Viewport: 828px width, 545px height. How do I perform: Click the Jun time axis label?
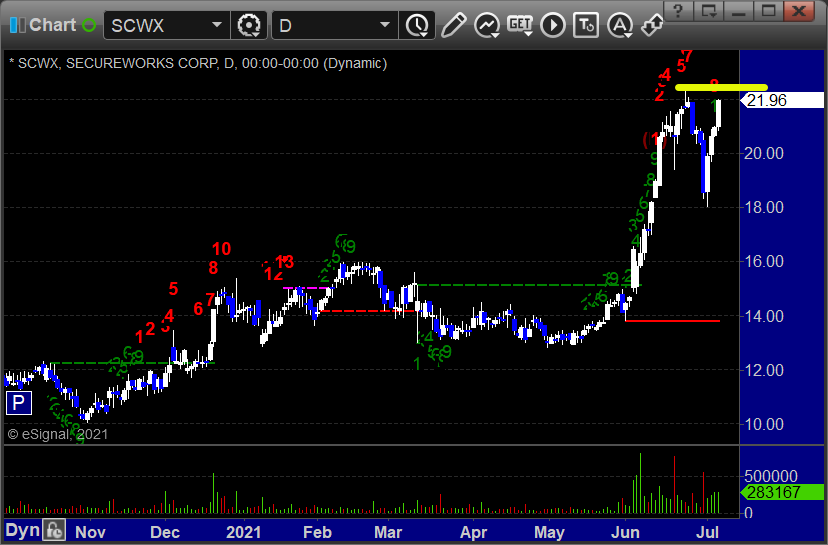(625, 532)
